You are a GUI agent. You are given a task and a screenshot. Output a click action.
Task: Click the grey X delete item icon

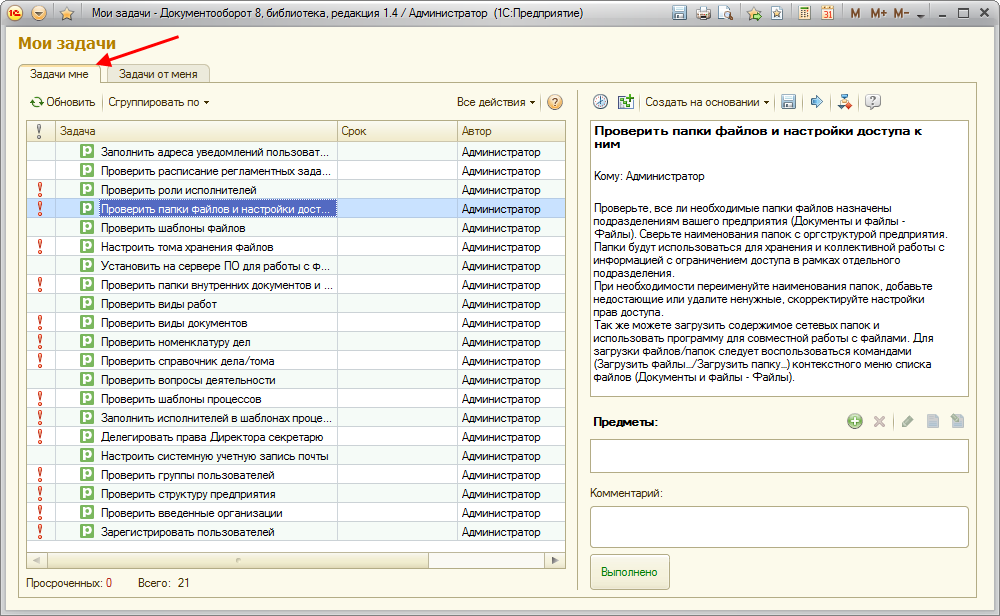click(x=879, y=421)
